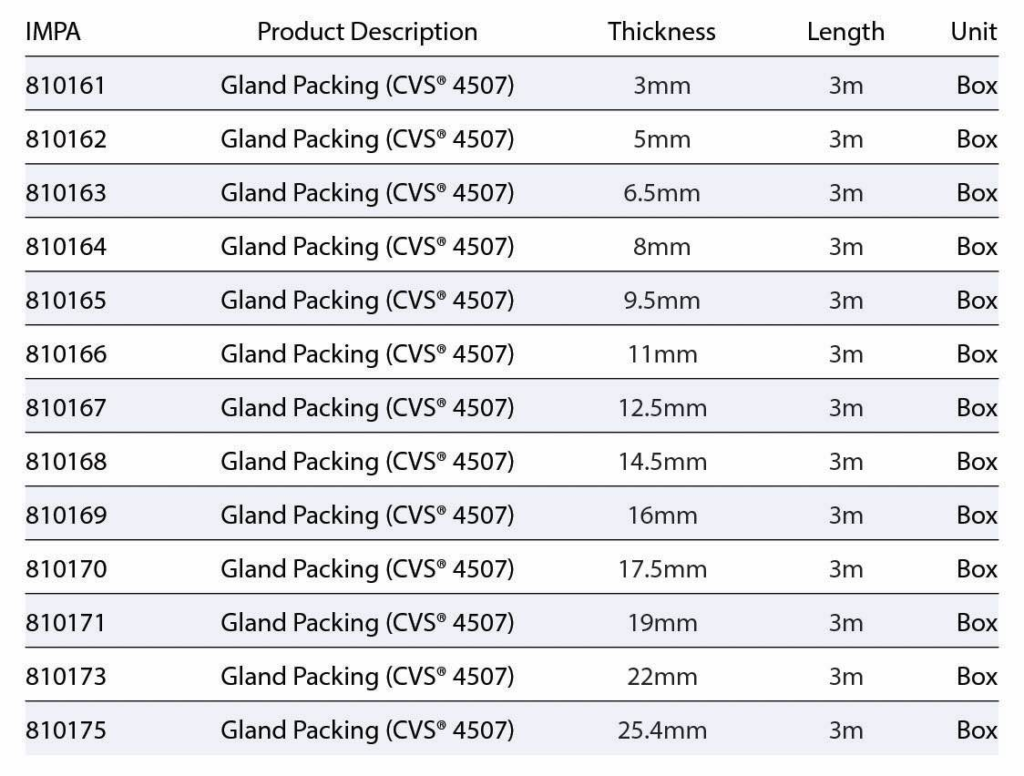Click the Box unit in row 810175
Image resolution: width=1024 pixels, height=776 pixels.
(x=976, y=731)
